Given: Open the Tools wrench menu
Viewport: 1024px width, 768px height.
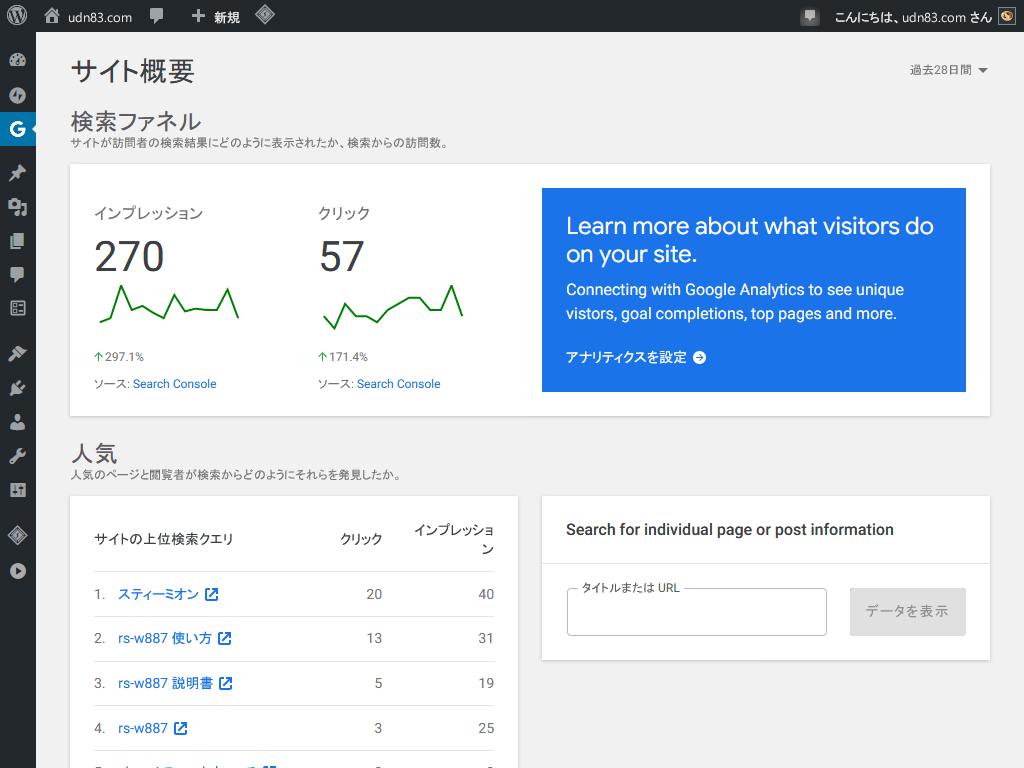Looking at the screenshot, I should 17,456.
